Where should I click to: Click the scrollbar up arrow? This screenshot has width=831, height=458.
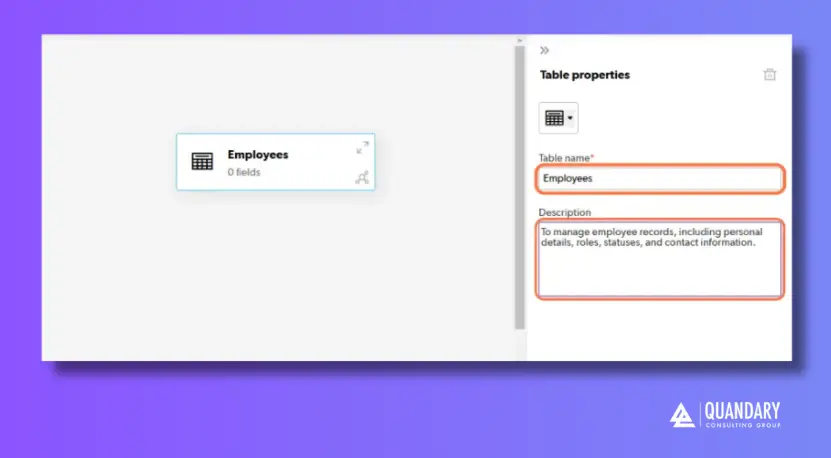coord(519,40)
